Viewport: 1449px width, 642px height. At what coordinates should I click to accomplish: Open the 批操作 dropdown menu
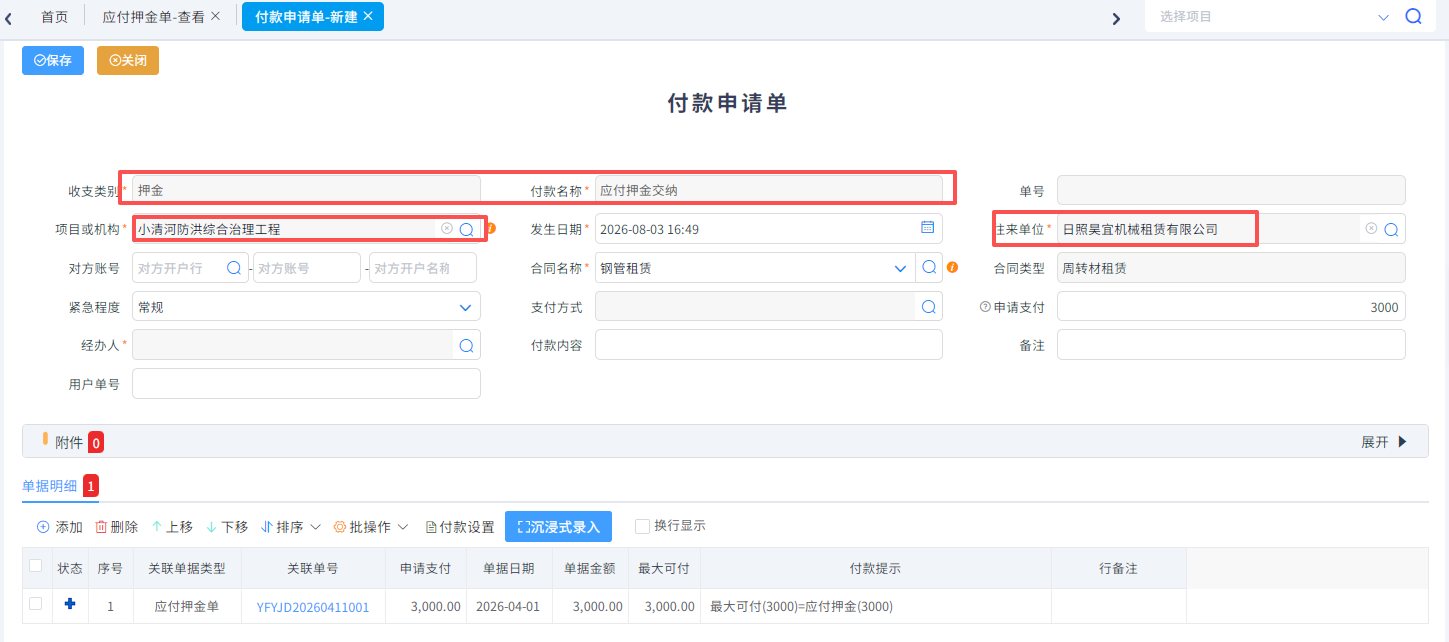pyautogui.click(x=370, y=527)
